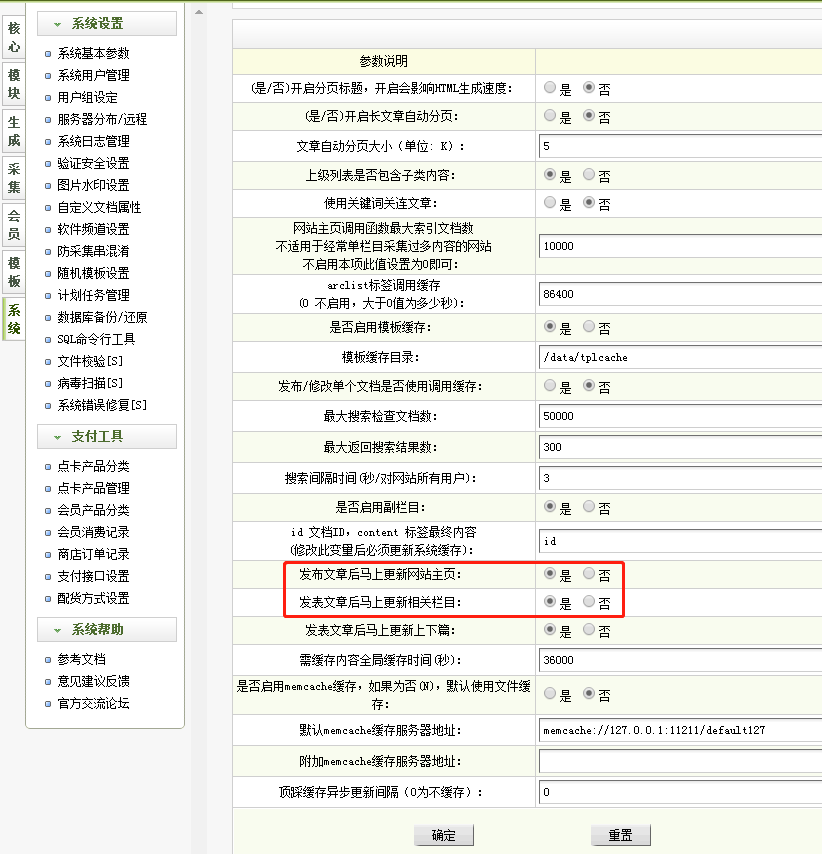Select 是 for 开启长文章自动分页
The image size is (822, 854).
click(550, 115)
